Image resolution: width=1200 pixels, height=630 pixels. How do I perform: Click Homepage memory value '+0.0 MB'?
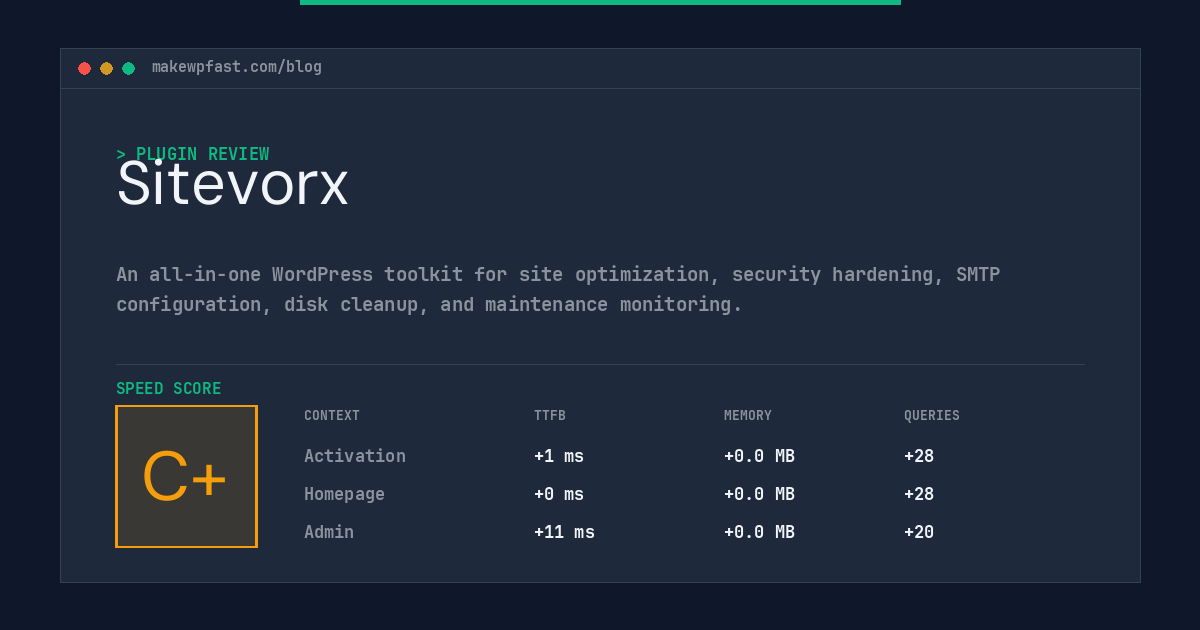click(x=759, y=494)
